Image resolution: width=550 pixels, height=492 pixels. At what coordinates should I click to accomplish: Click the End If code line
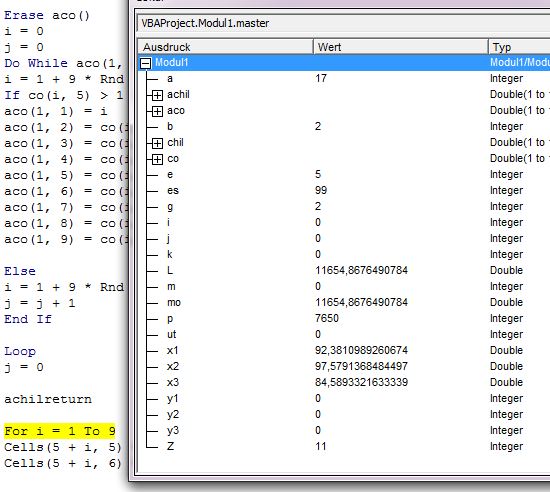(x=28, y=319)
